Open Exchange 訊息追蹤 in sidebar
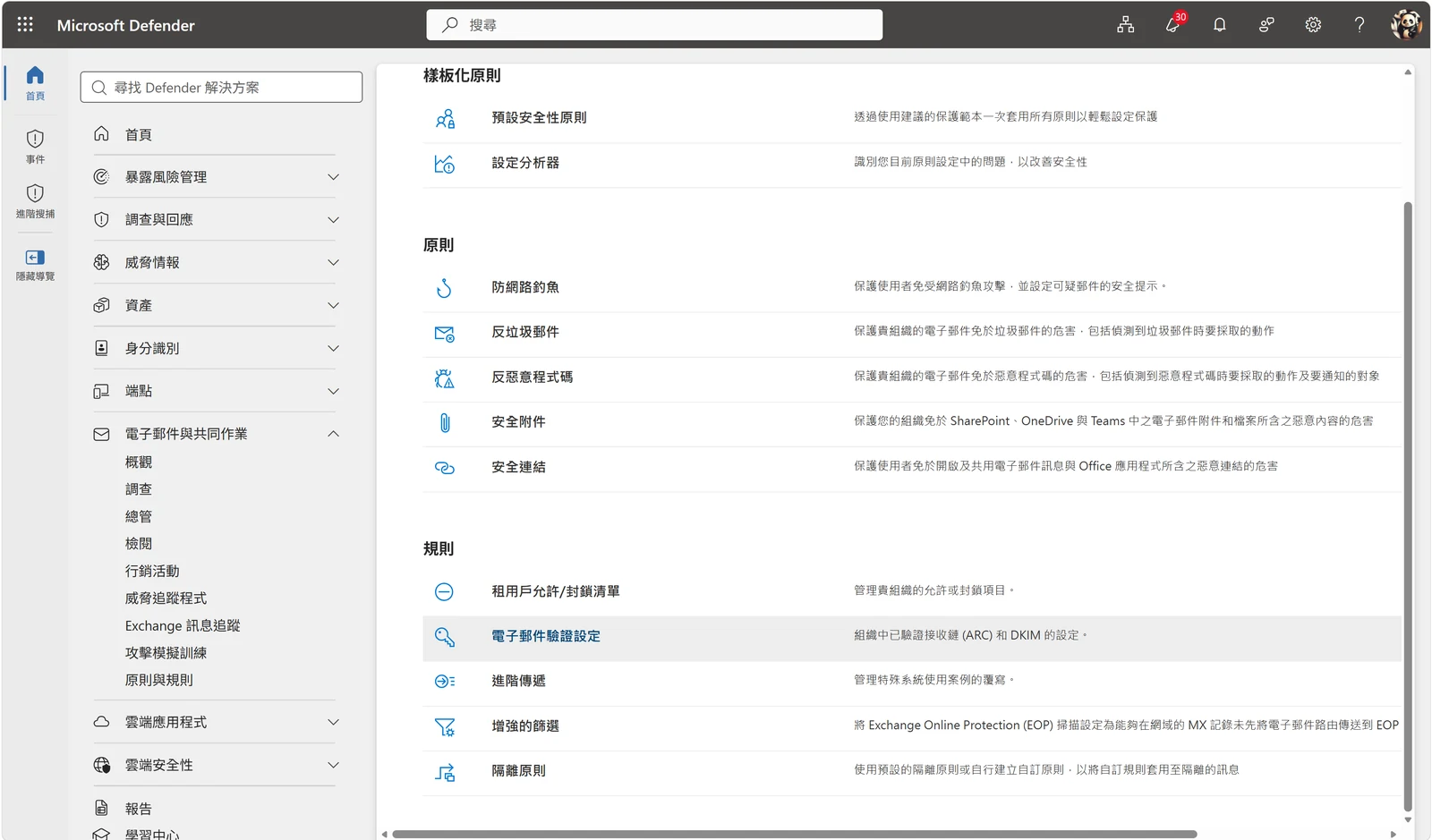The image size is (1432, 840). pyautogui.click(x=183, y=625)
